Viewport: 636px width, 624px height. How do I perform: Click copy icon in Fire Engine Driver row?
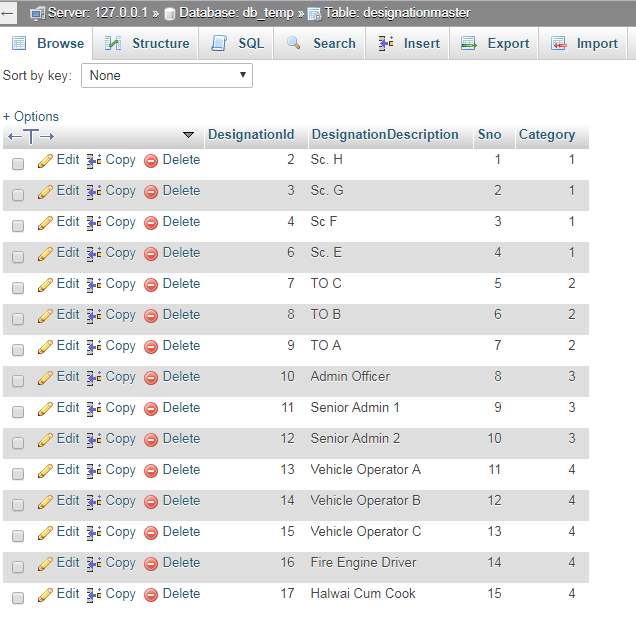coord(94,564)
